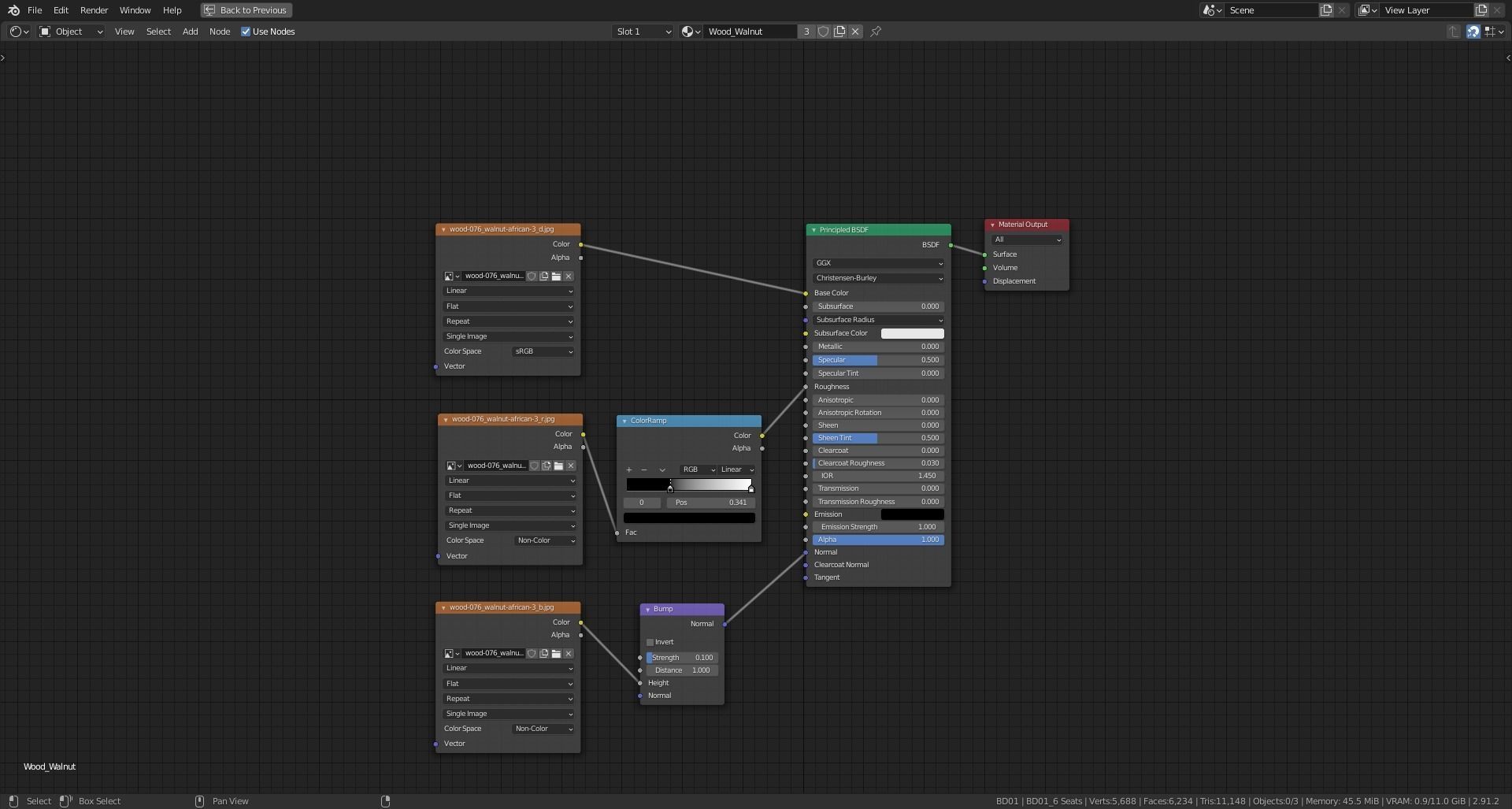This screenshot has width=1512, height=809.
Task: Pin the node editor to current material
Action: pos(876,32)
